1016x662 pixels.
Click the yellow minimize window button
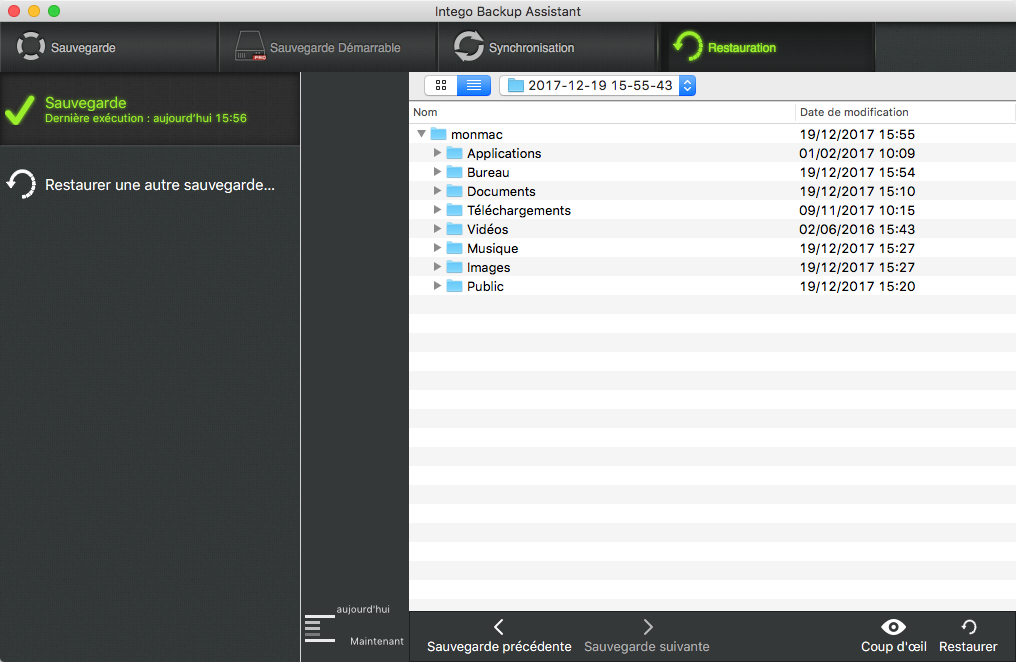pos(34,11)
